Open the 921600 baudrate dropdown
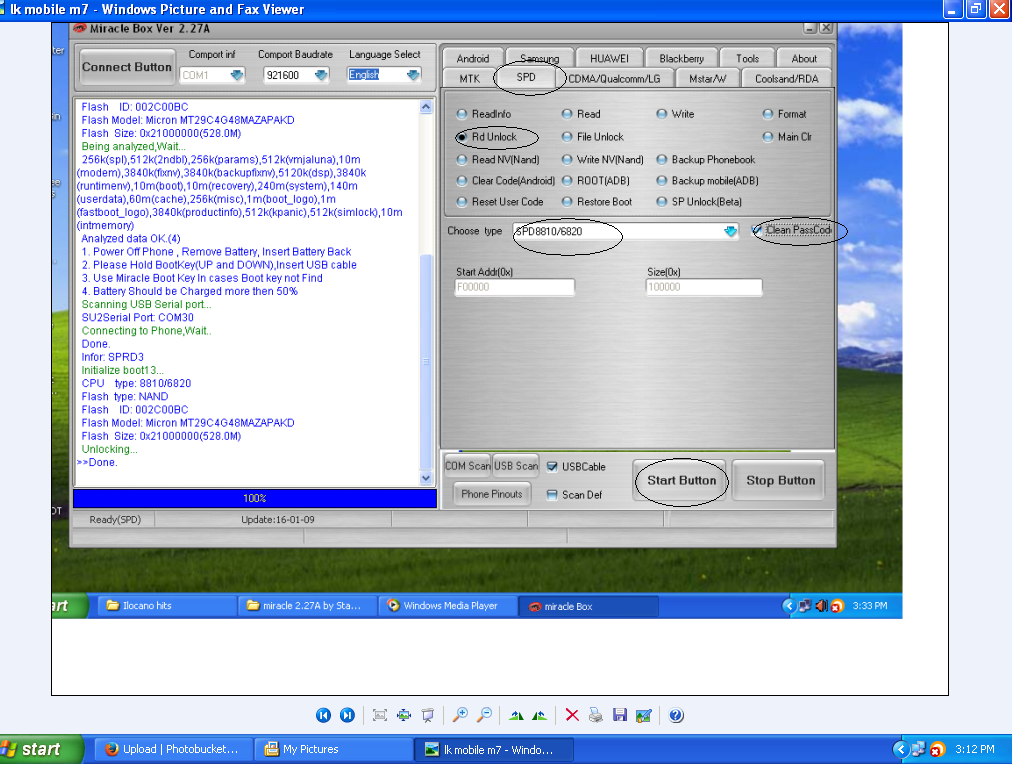The image size is (1024, 768). (321, 75)
